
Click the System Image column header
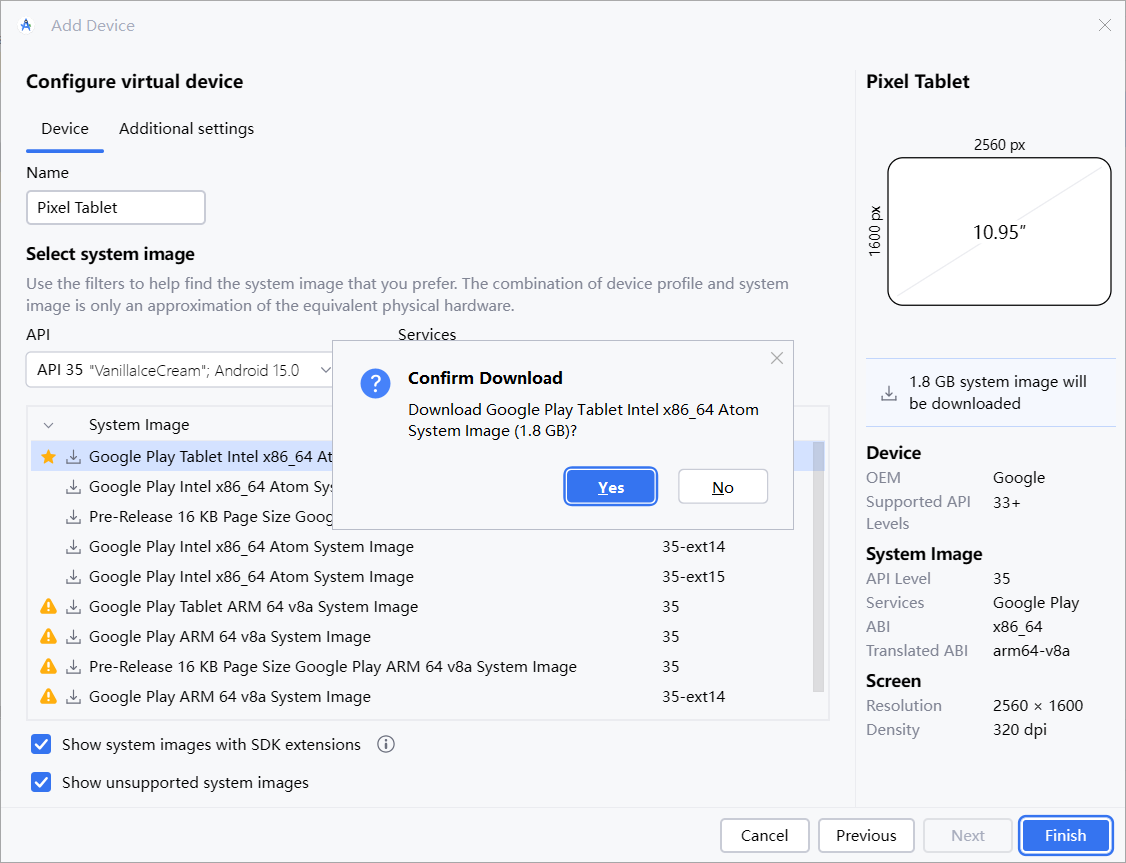pos(139,425)
